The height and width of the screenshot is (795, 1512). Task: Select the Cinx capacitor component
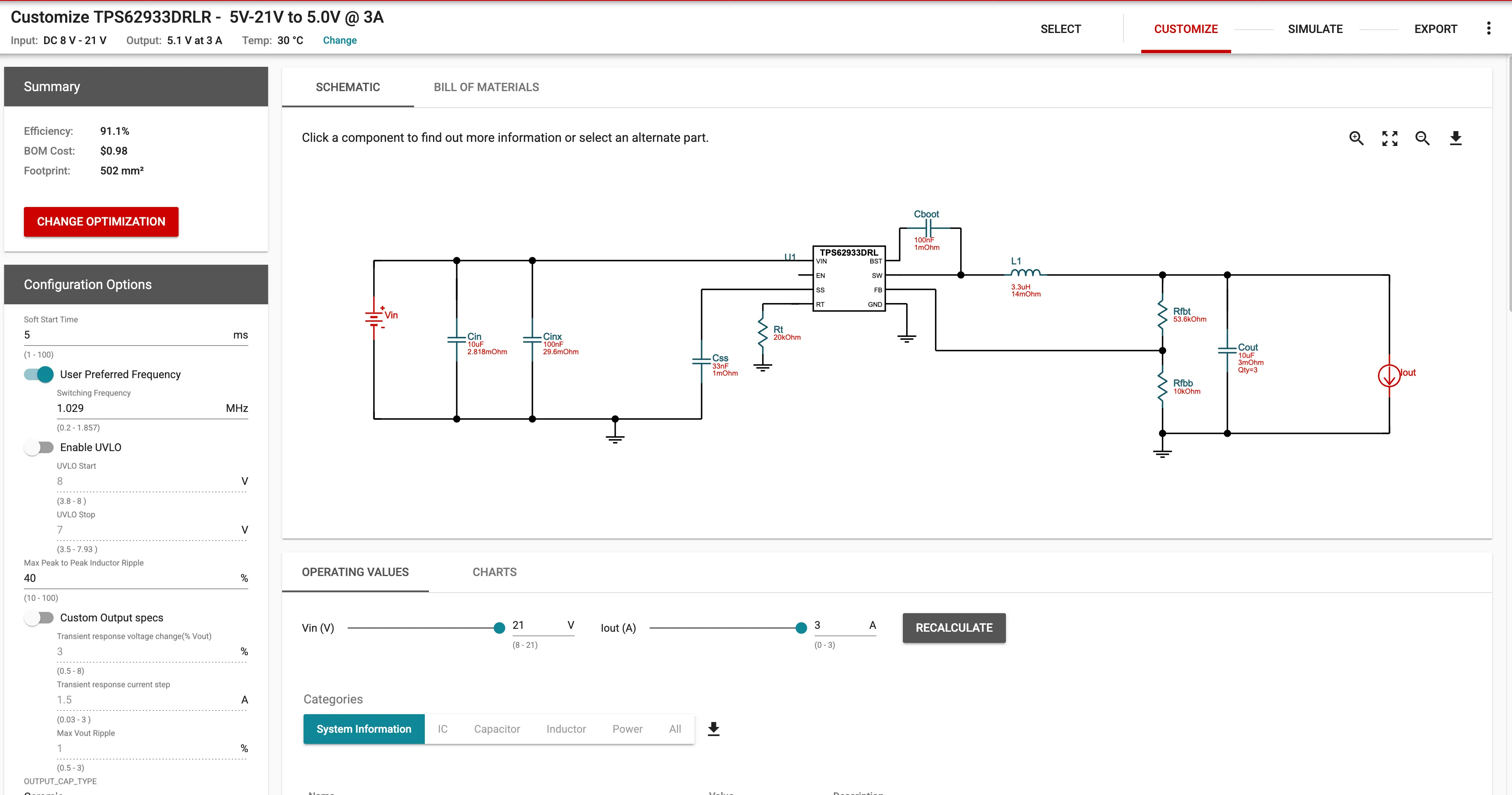pos(532,339)
